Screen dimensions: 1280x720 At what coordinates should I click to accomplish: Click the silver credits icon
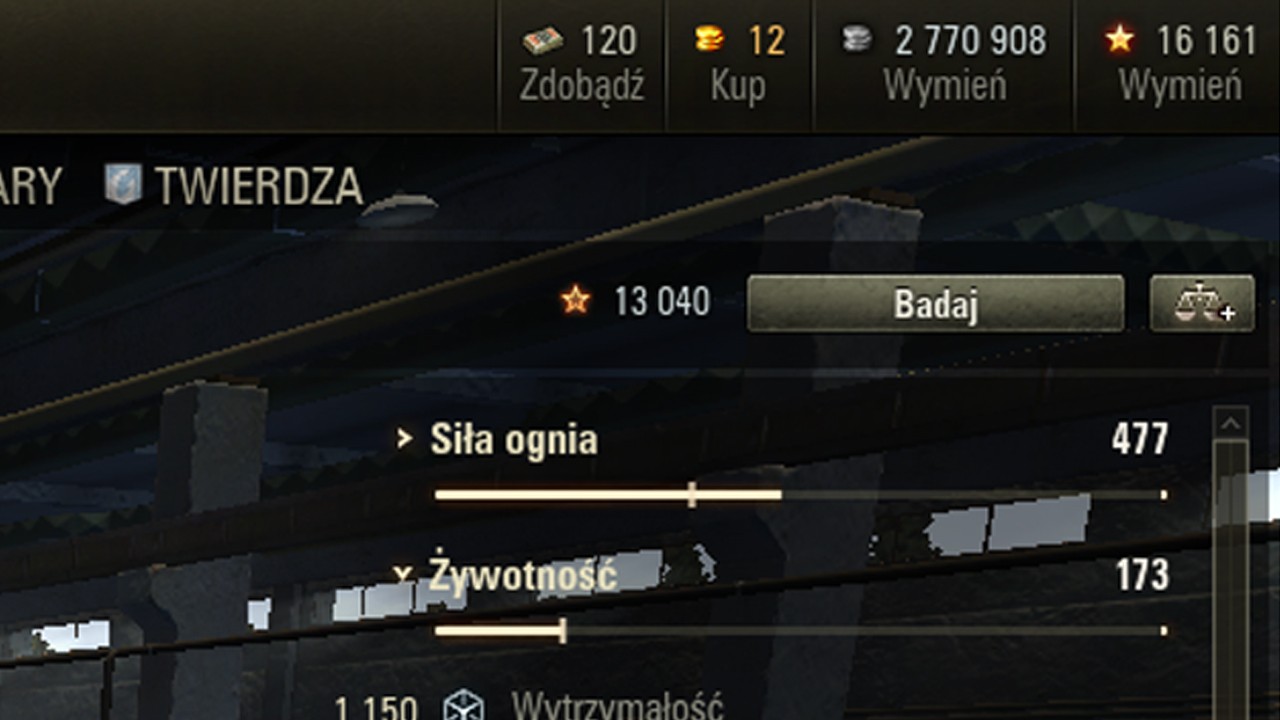(x=857, y=39)
